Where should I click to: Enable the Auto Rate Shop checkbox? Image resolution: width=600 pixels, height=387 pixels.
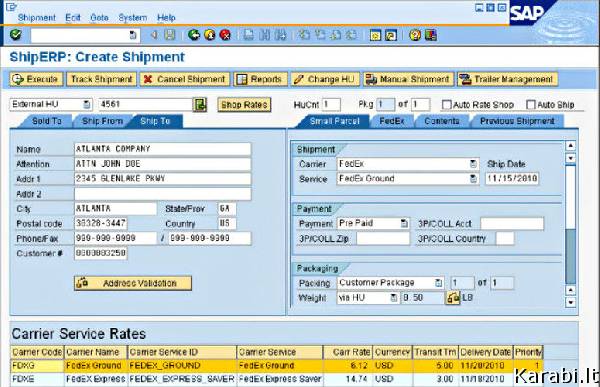pos(446,105)
